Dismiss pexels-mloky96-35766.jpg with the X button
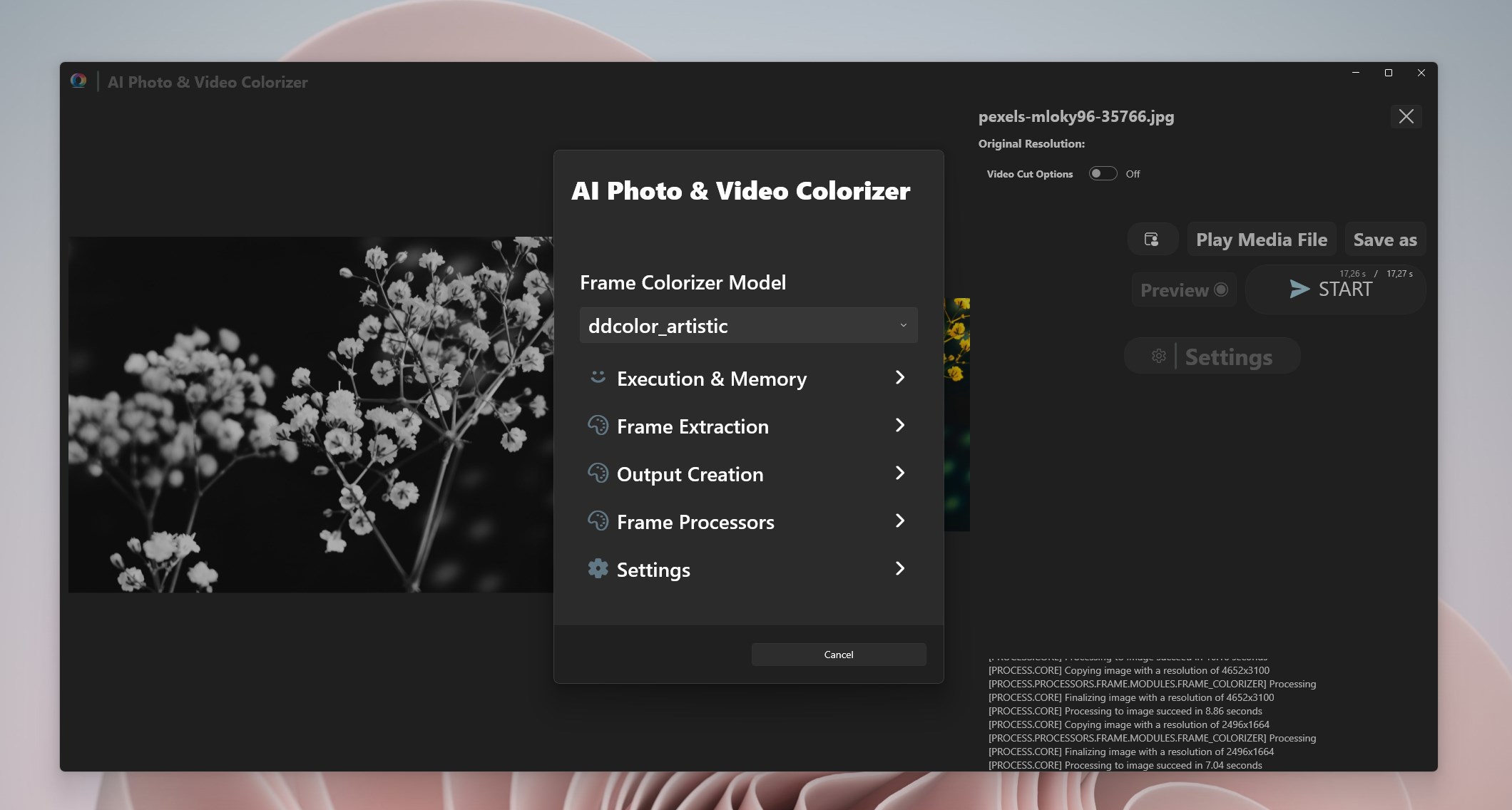 point(1406,116)
